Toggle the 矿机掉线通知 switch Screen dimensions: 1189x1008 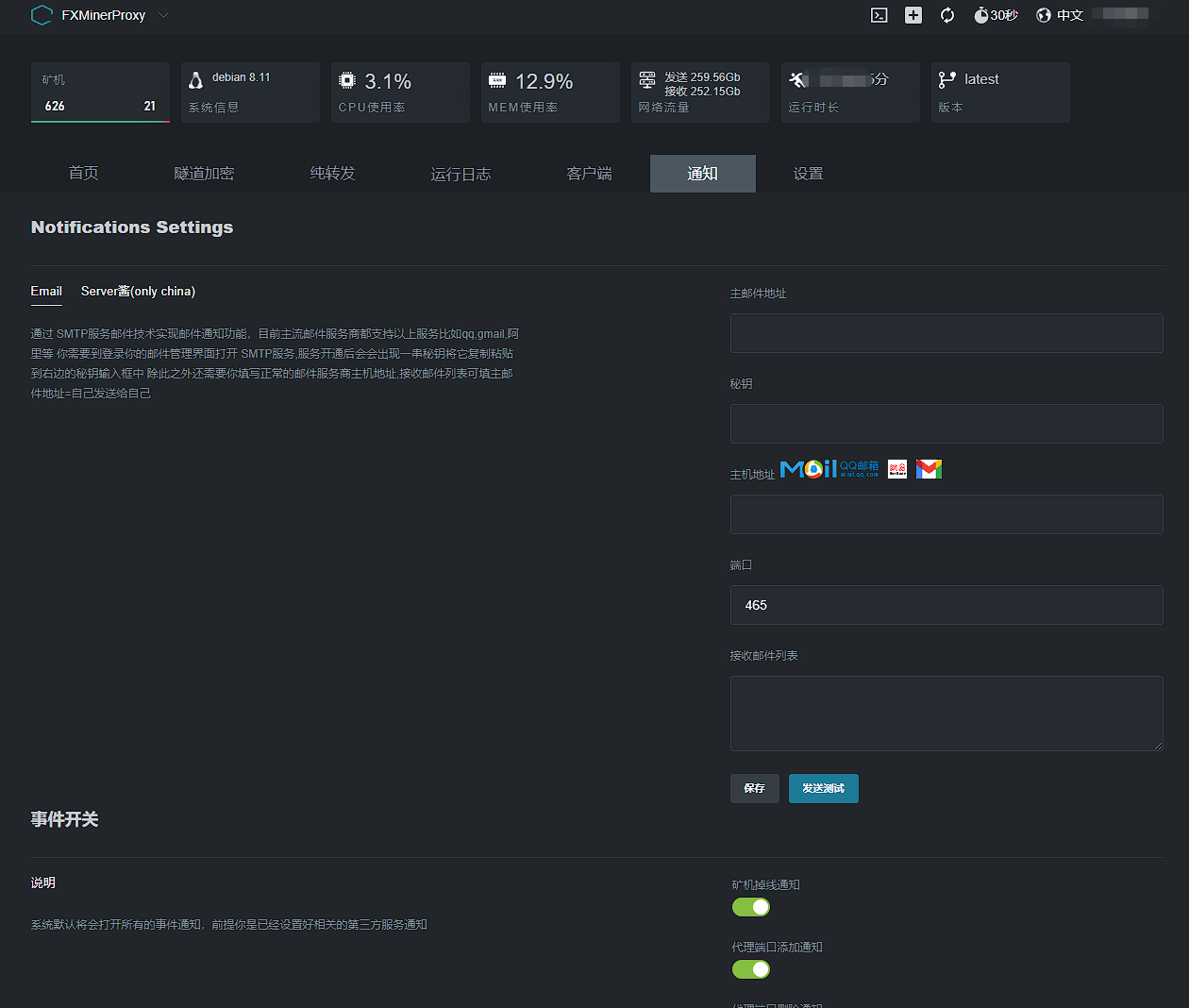[x=751, y=907]
